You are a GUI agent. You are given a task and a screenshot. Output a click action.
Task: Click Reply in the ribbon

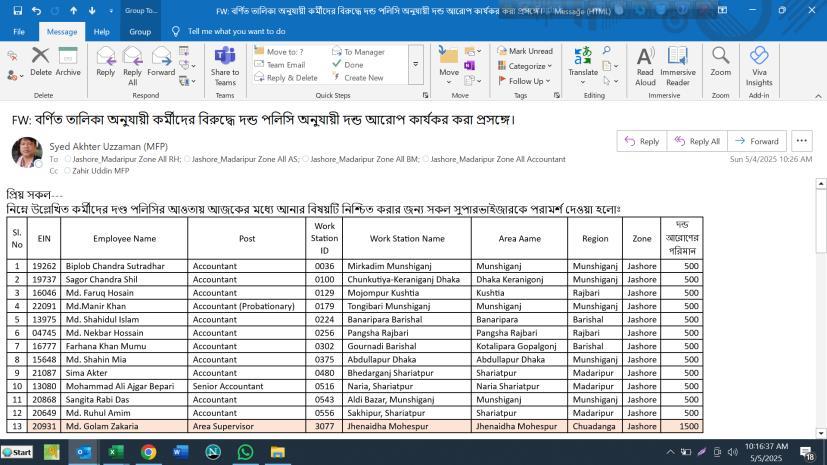pos(105,62)
